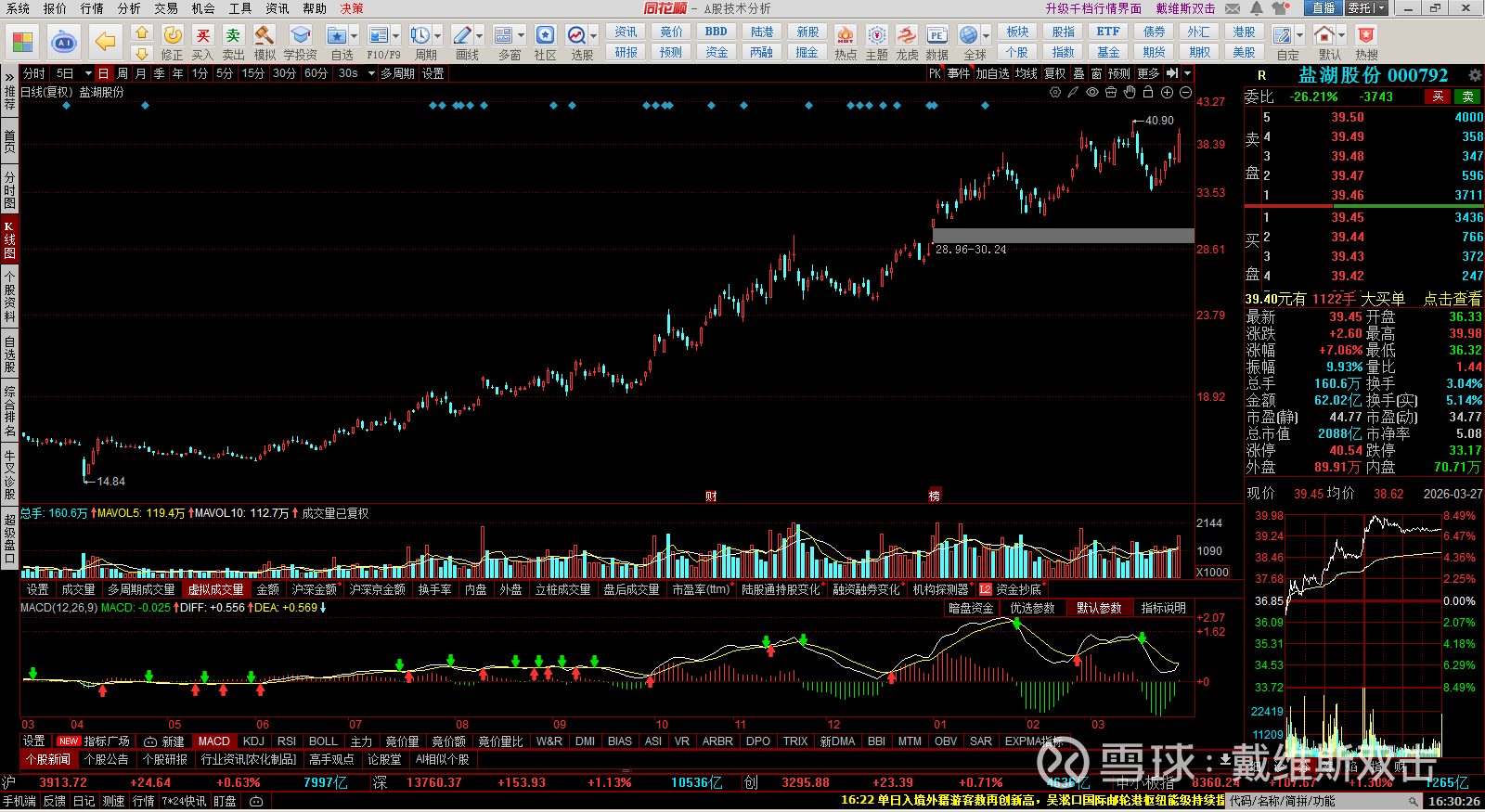Select the 周 weekly period
This screenshot has width=1485, height=812.
pyautogui.click(x=123, y=73)
